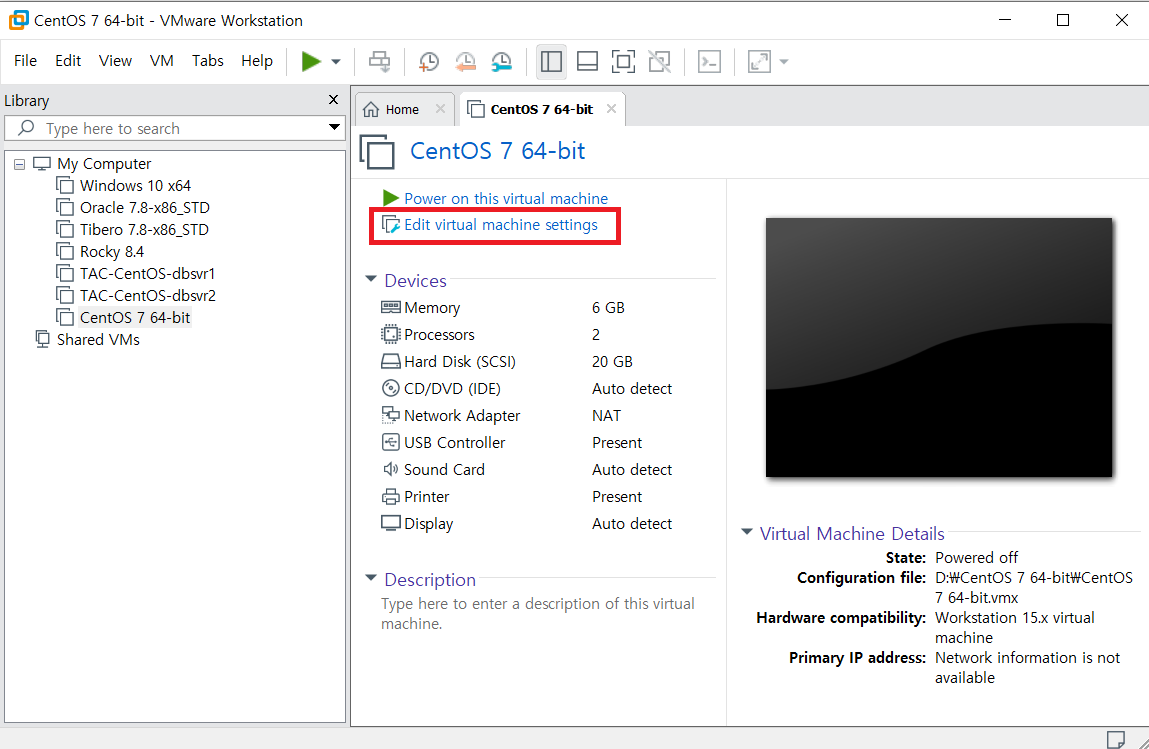This screenshot has width=1149, height=749.
Task: Close the Library panel
Action: tap(333, 100)
